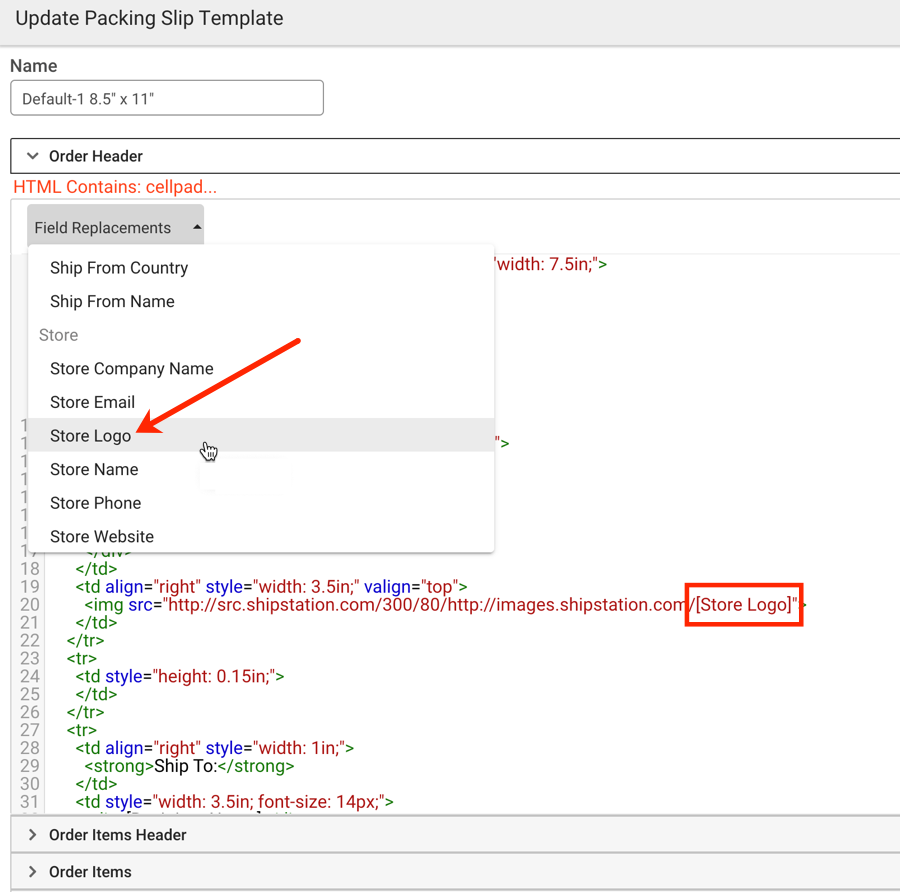
Task: Click the template Name input field
Action: tap(167, 98)
